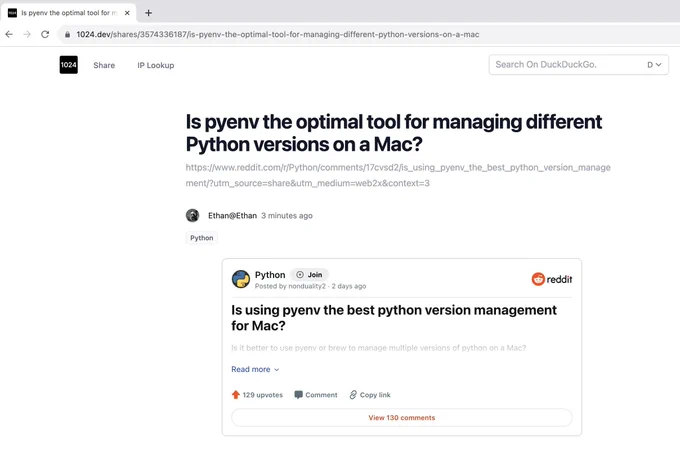680x453 pixels.
Task: Reload the page with the refresh icon
Action: tap(45, 34)
